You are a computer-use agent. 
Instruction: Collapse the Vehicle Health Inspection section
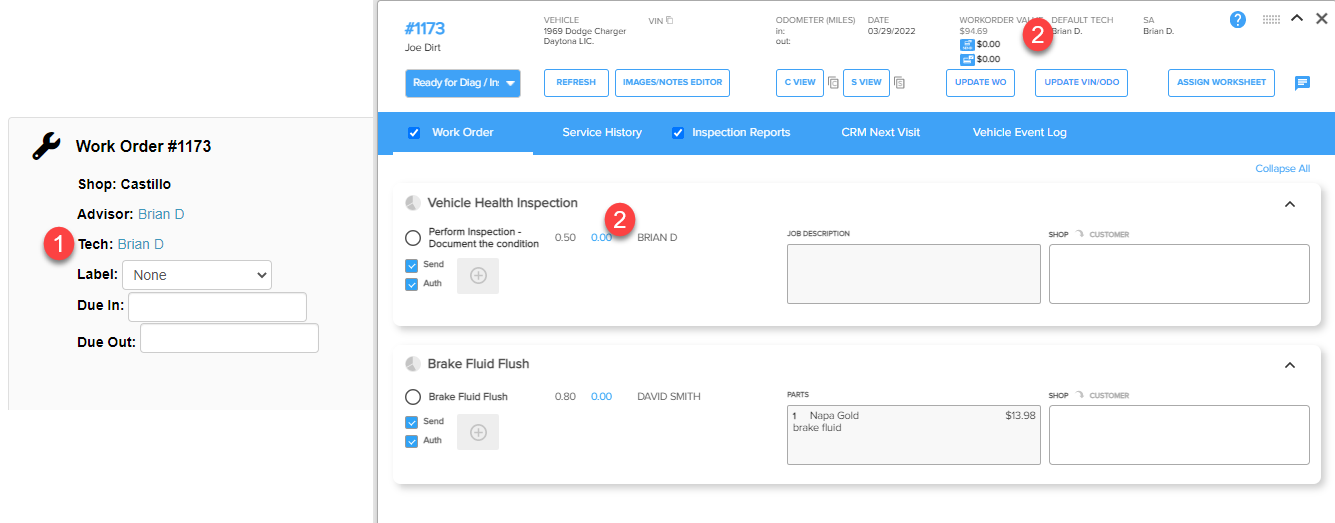1290,204
